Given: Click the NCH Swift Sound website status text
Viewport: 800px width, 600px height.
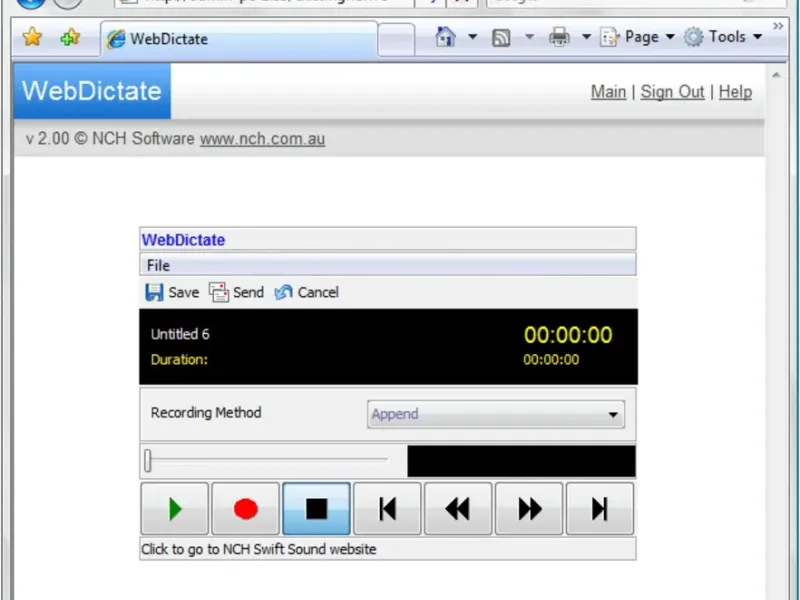Looking at the screenshot, I should point(259,549).
